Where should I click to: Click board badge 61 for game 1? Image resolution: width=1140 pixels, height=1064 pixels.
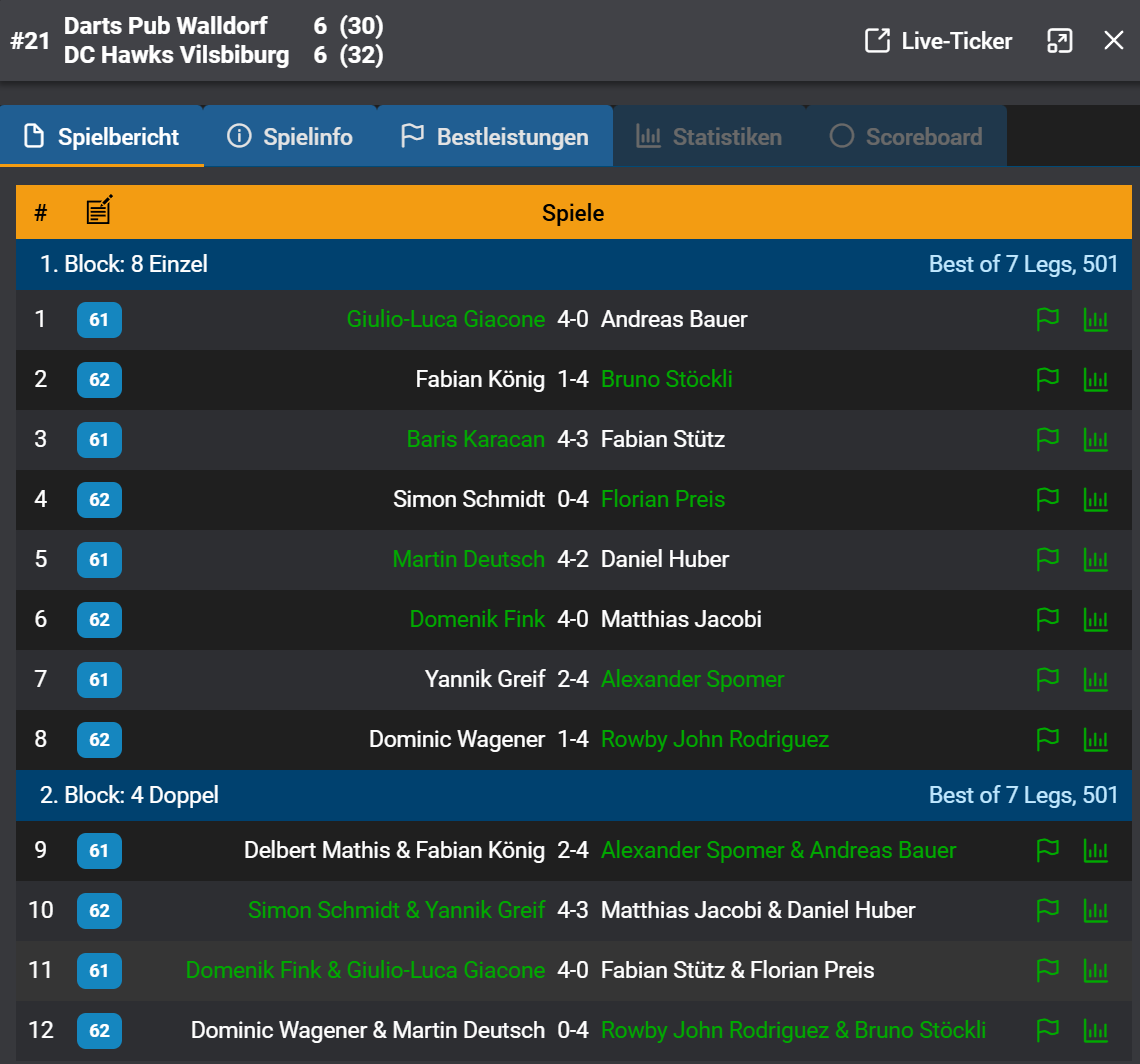pos(99,320)
